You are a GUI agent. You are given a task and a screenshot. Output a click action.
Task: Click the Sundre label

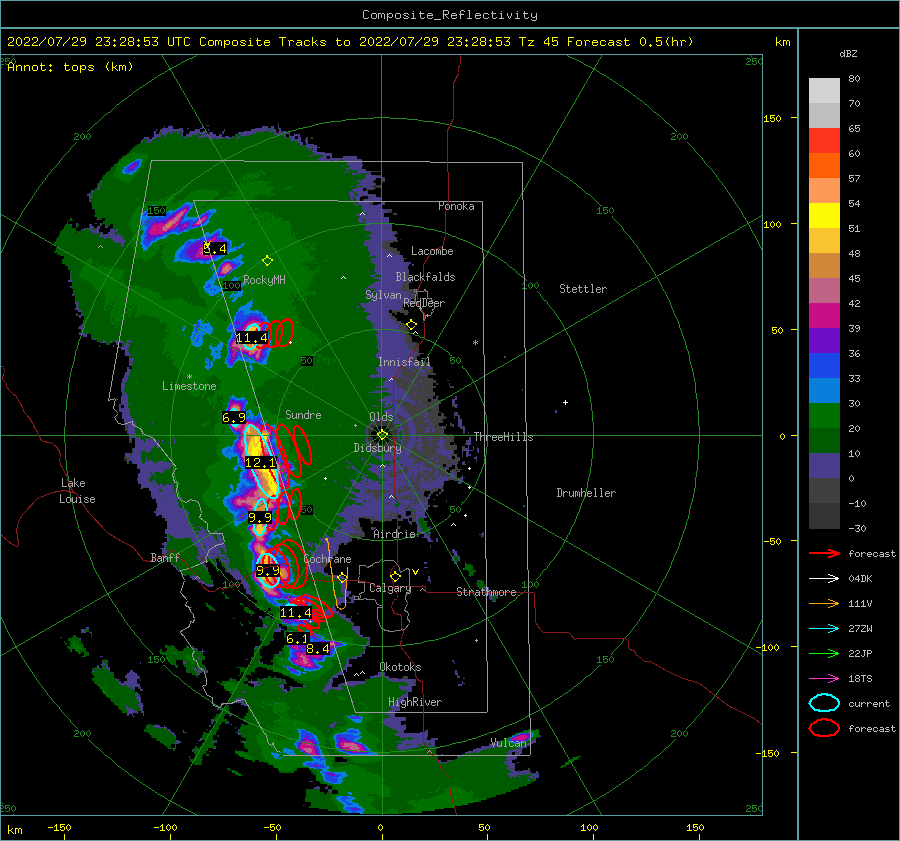coord(303,414)
